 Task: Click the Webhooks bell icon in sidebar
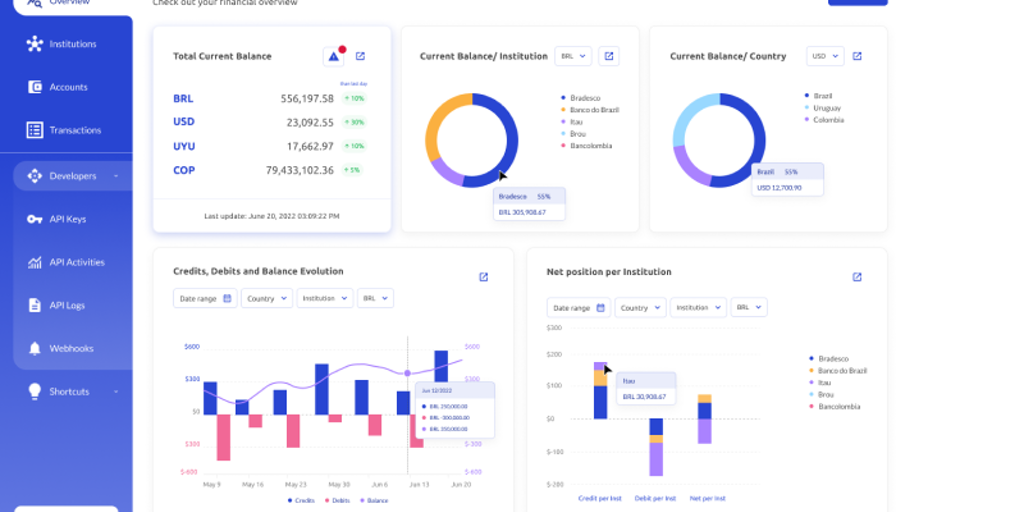34,348
